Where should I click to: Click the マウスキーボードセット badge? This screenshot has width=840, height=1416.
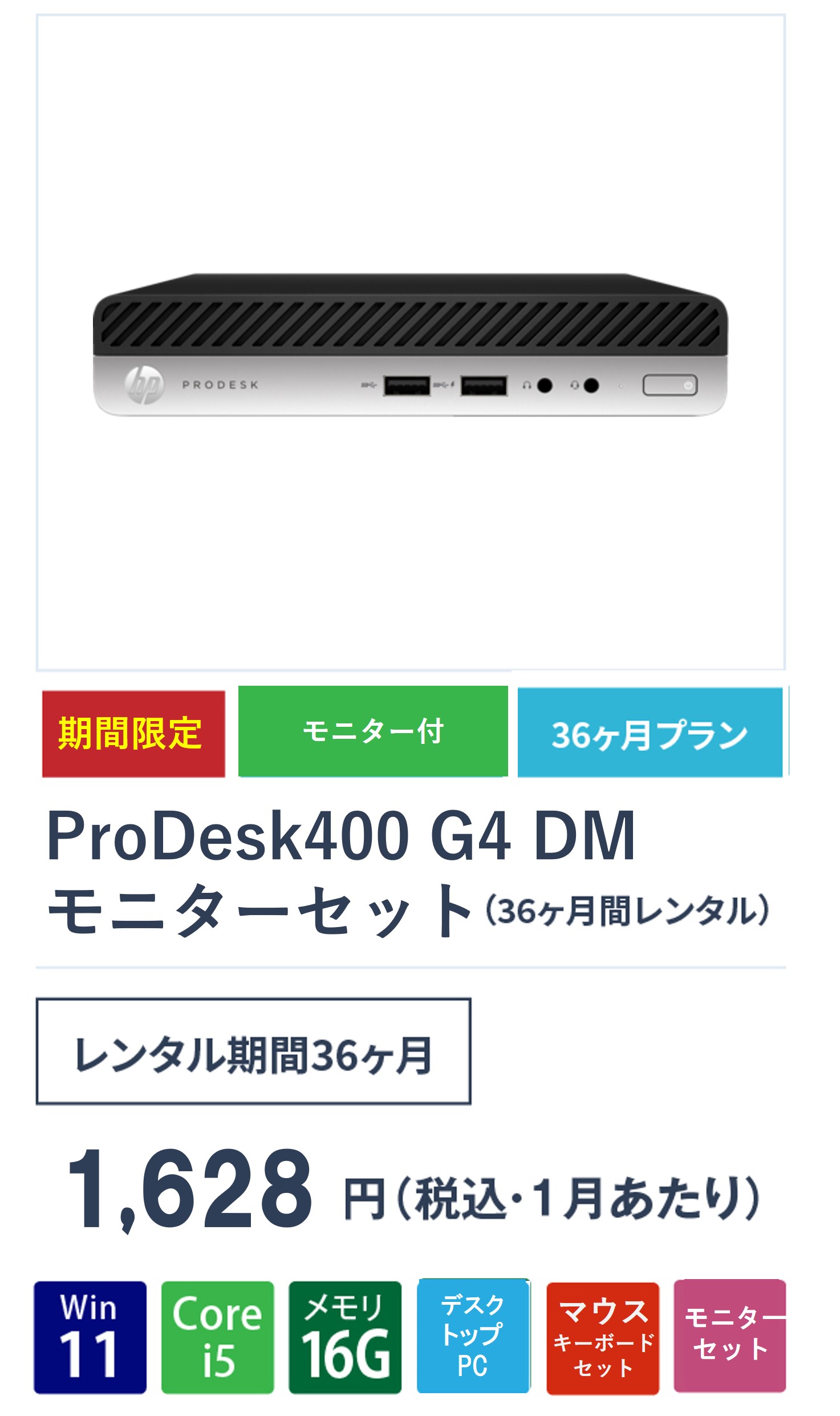(603, 1338)
